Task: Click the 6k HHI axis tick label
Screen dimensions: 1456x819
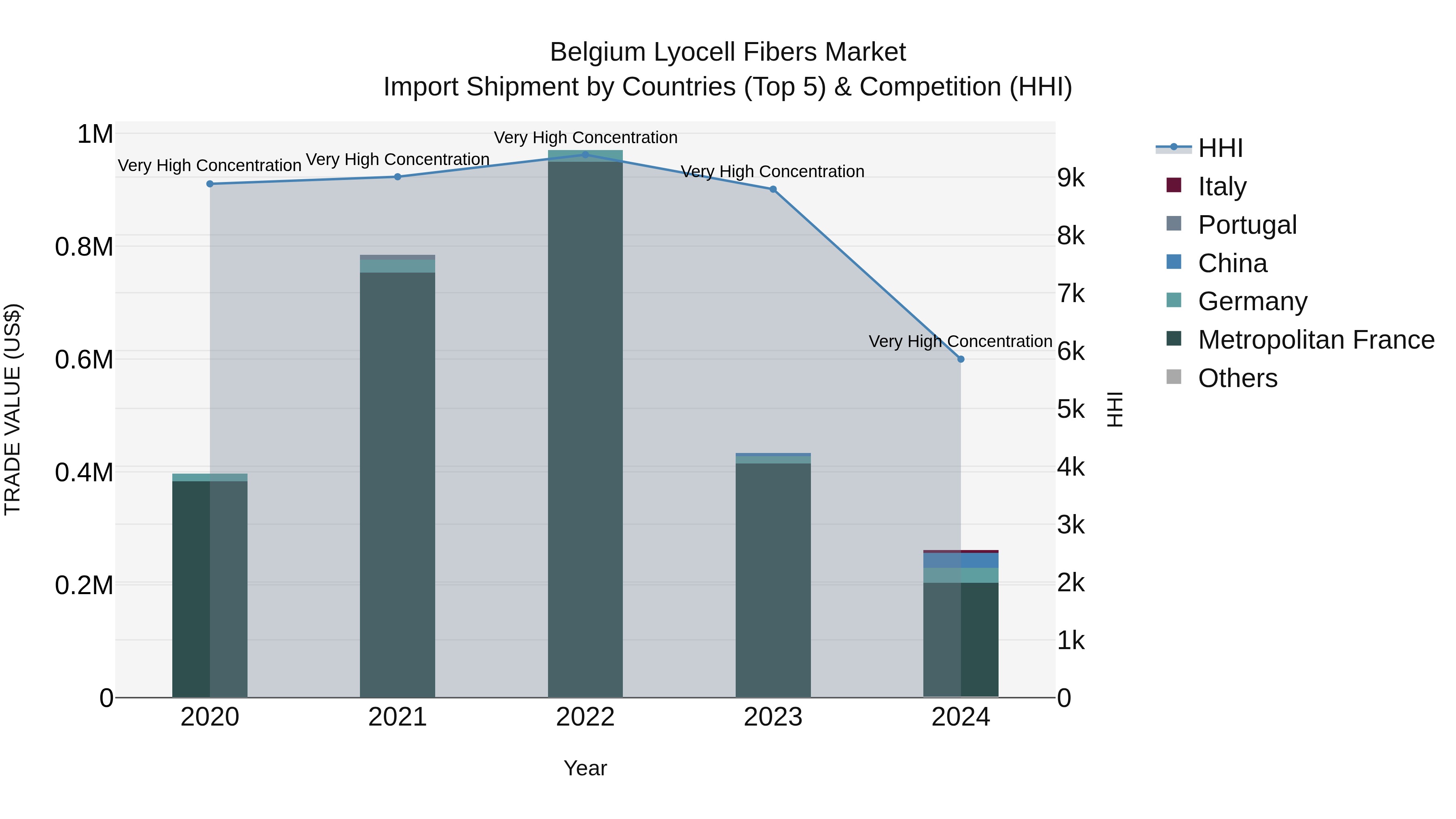Action: click(1071, 351)
